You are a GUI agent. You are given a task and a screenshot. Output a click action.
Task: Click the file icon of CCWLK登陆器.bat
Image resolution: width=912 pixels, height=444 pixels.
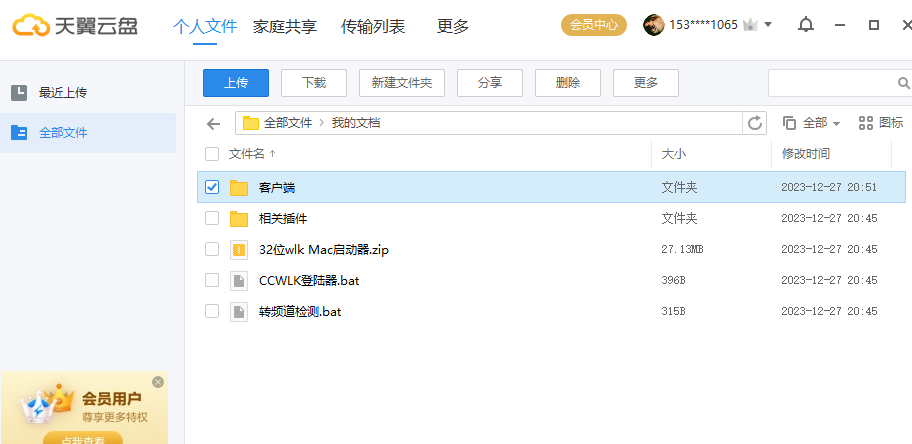239,280
